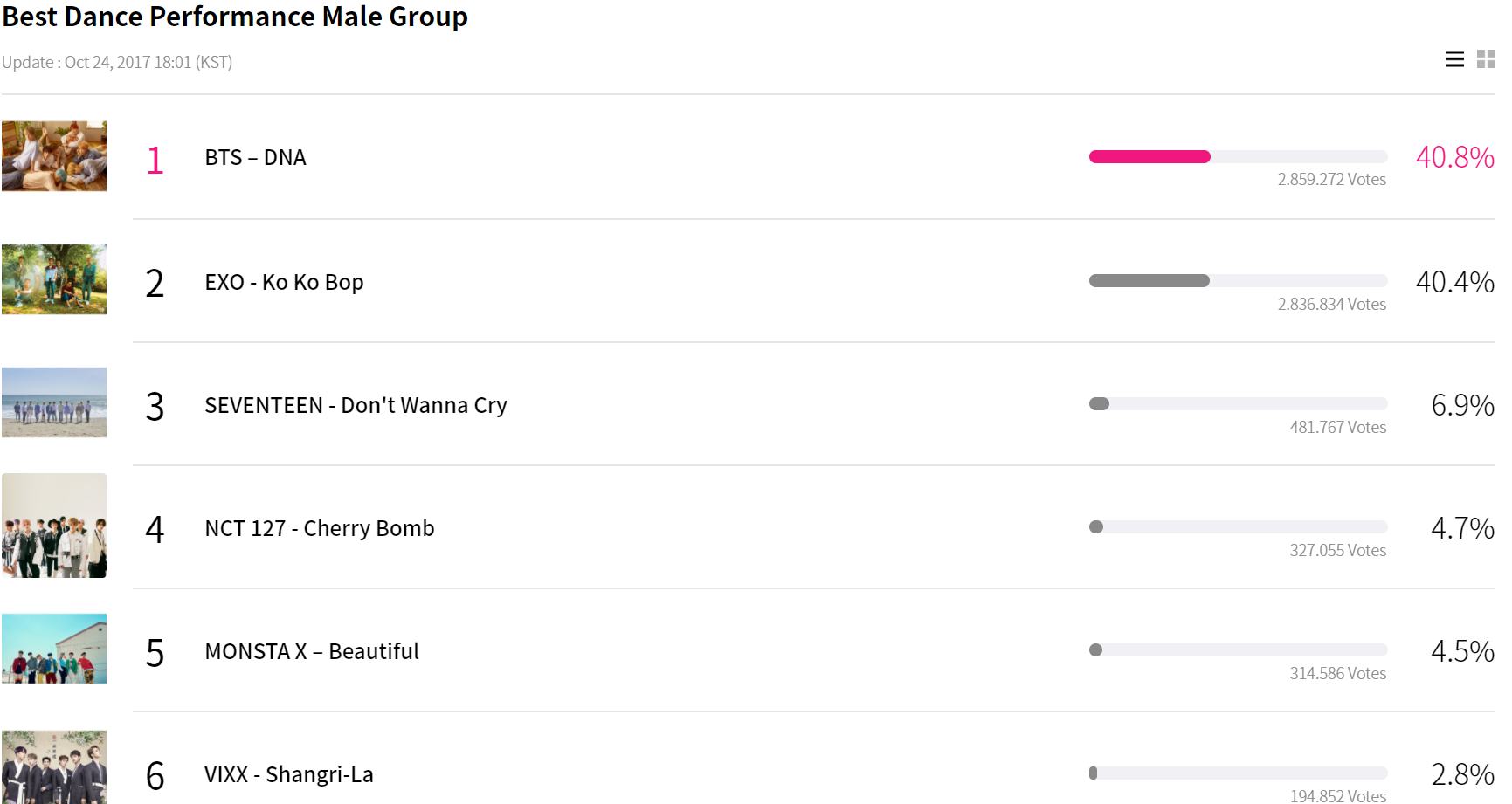
Task: Select SEVENTEEN - Don't Wanna Cry entry
Action: point(356,406)
